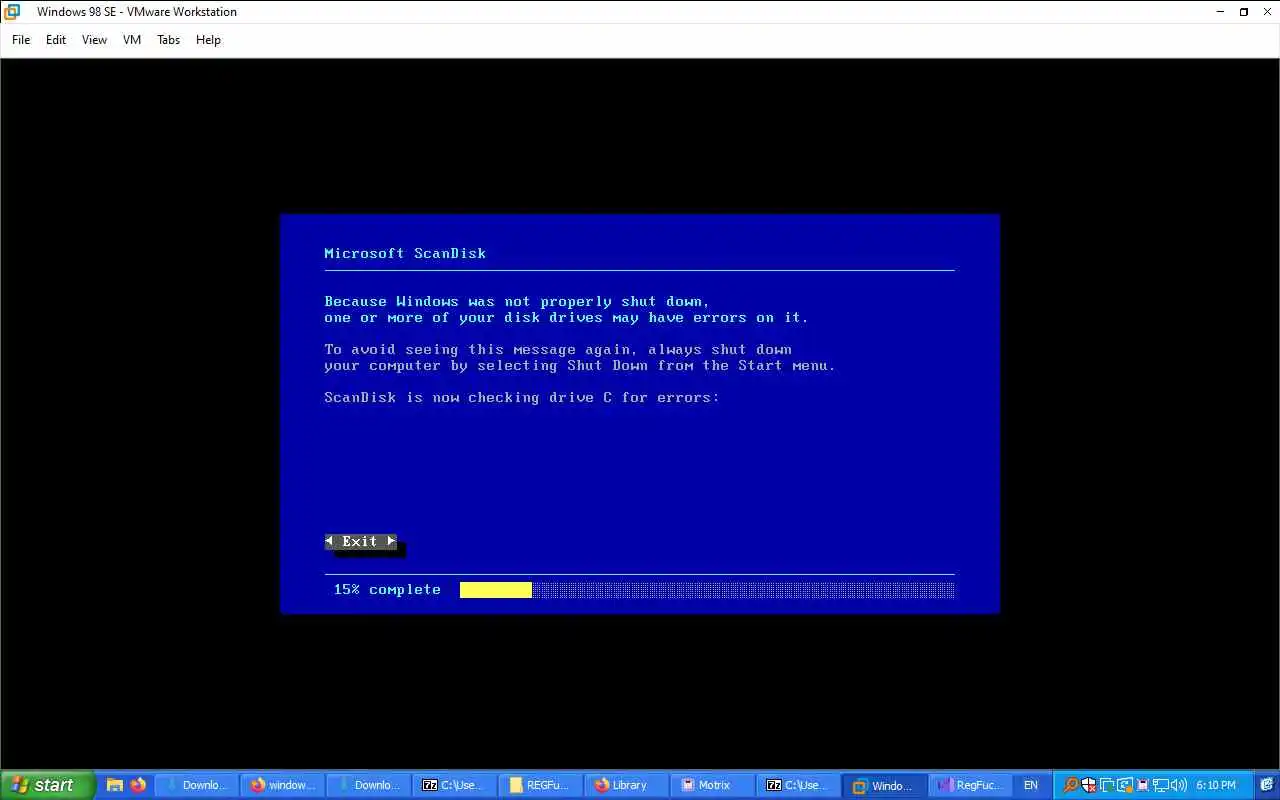Open the VMware Workstation title bar icon
This screenshot has height=800, width=1280.
point(12,12)
